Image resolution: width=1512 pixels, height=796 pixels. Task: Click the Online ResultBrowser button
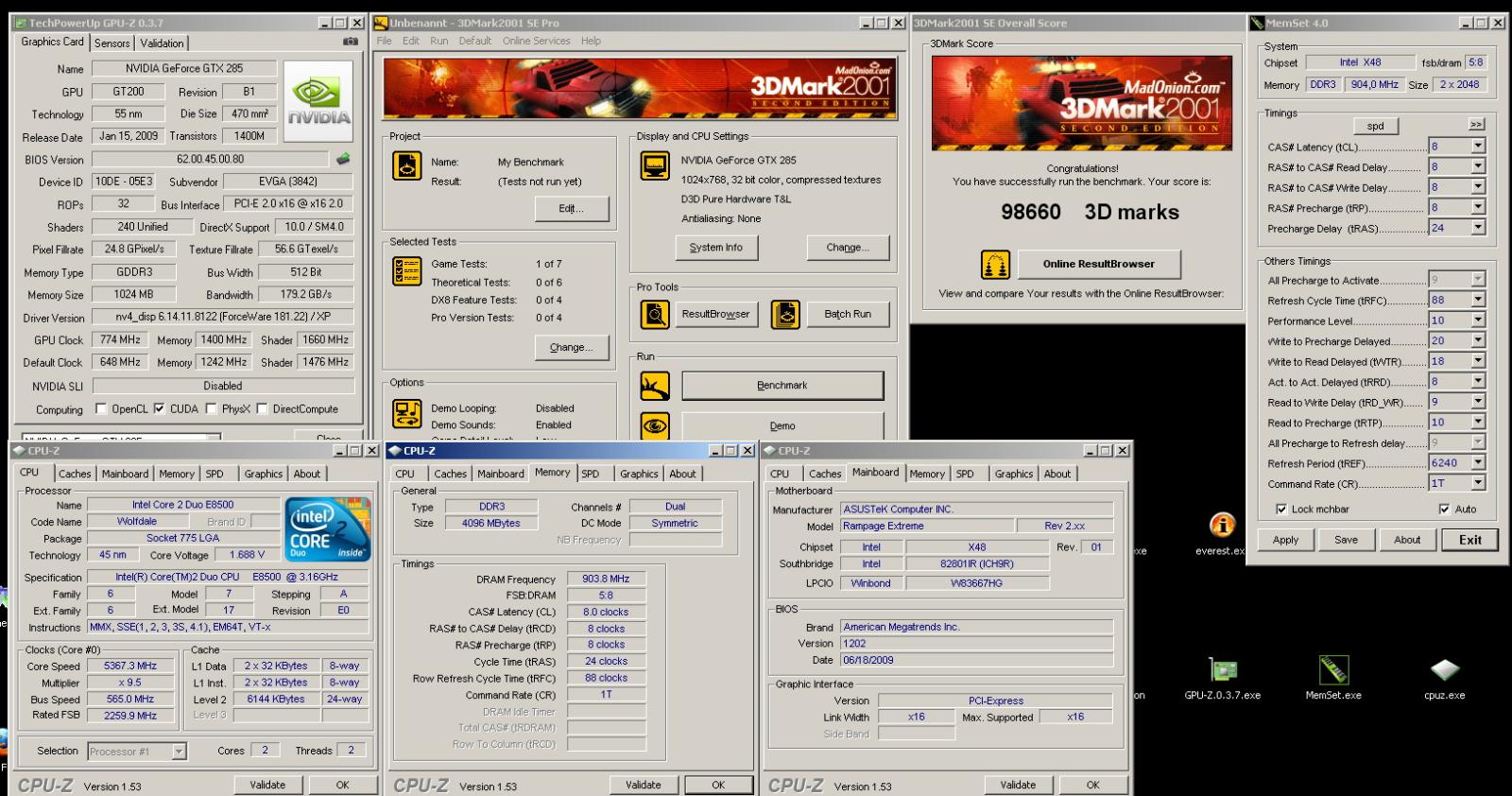pyautogui.click(x=1098, y=264)
